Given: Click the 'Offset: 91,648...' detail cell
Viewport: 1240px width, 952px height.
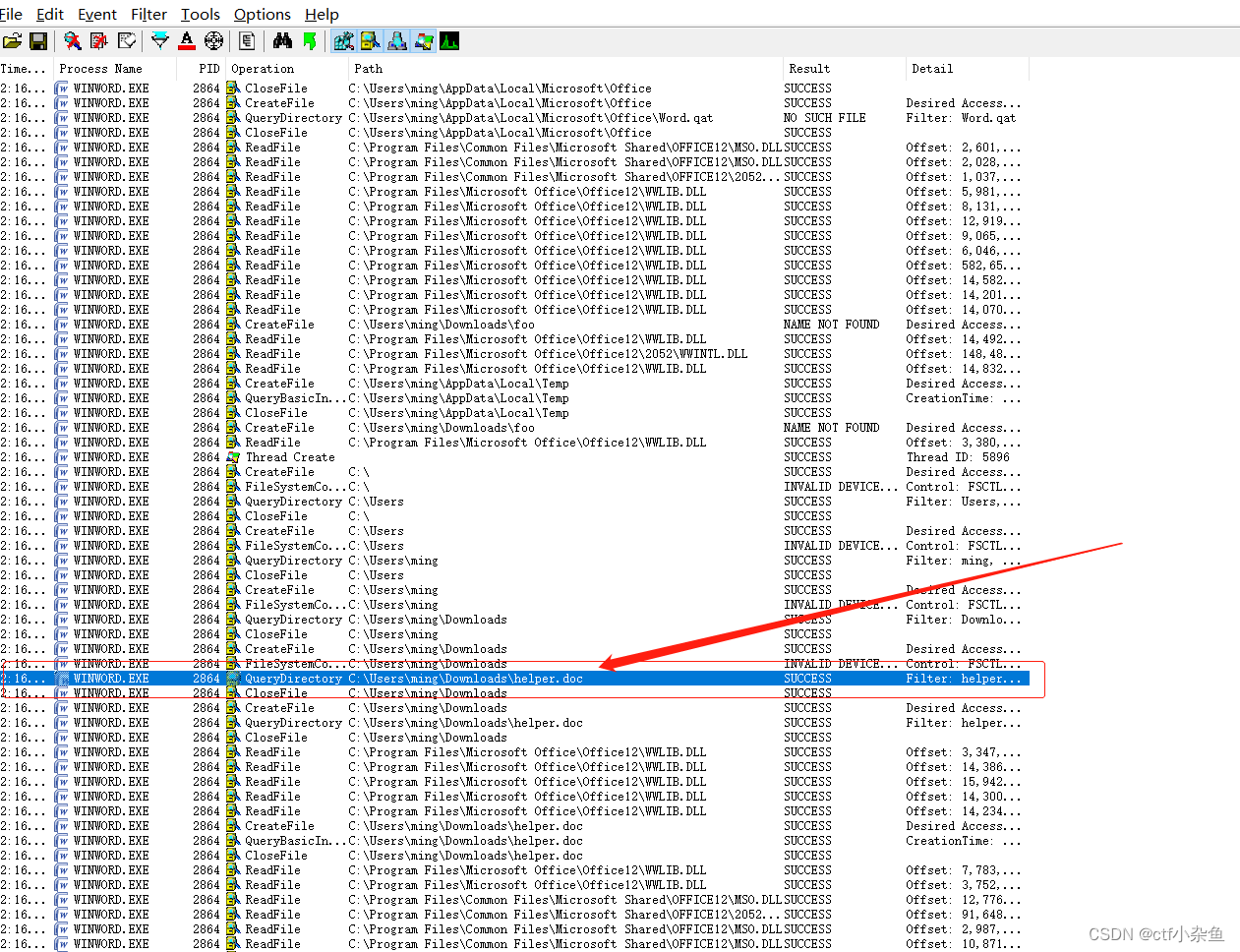Looking at the screenshot, I should coord(964,915).
